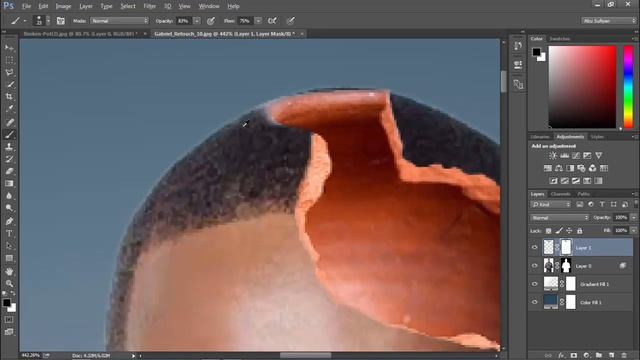Open brush Opacity slider dropdown
This screenshot has width=640, height=360.
click(197, 20)
